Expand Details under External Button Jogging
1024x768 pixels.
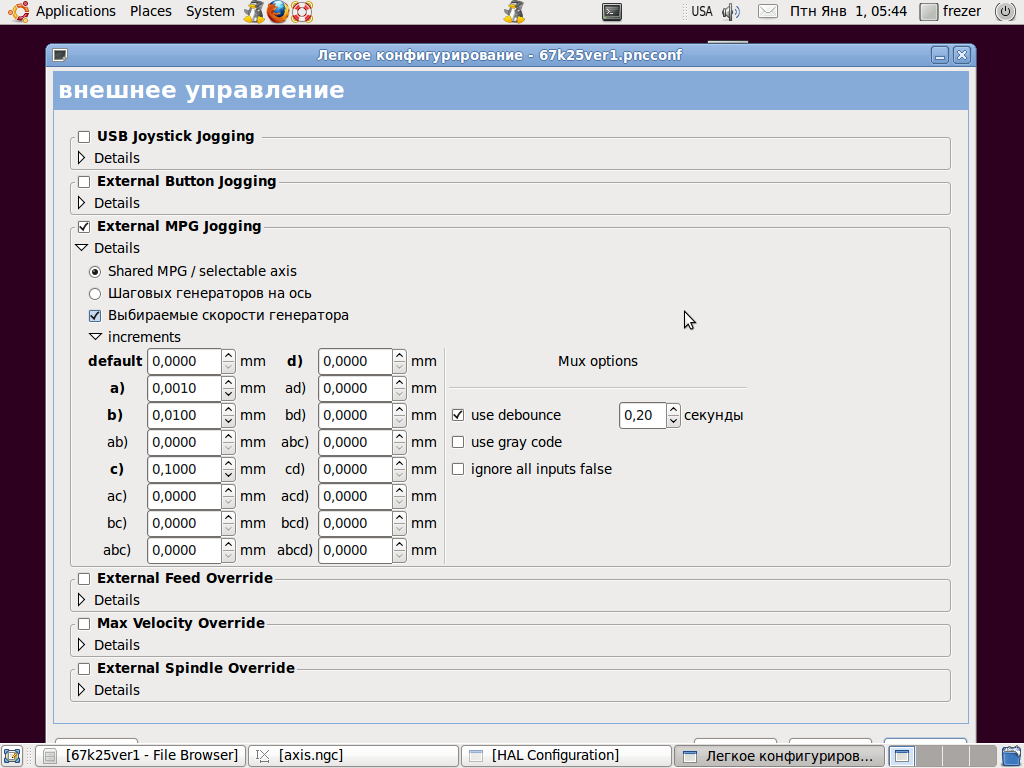click(81, 203)
